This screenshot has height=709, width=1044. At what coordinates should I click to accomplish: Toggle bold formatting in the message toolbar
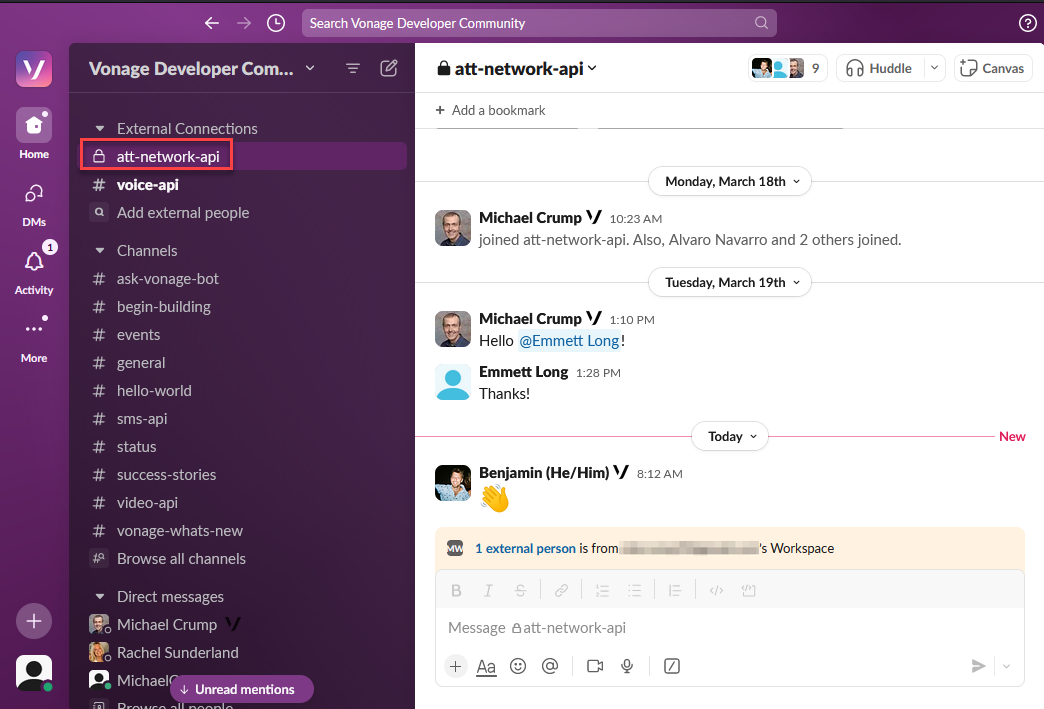(x=456, y=590)
